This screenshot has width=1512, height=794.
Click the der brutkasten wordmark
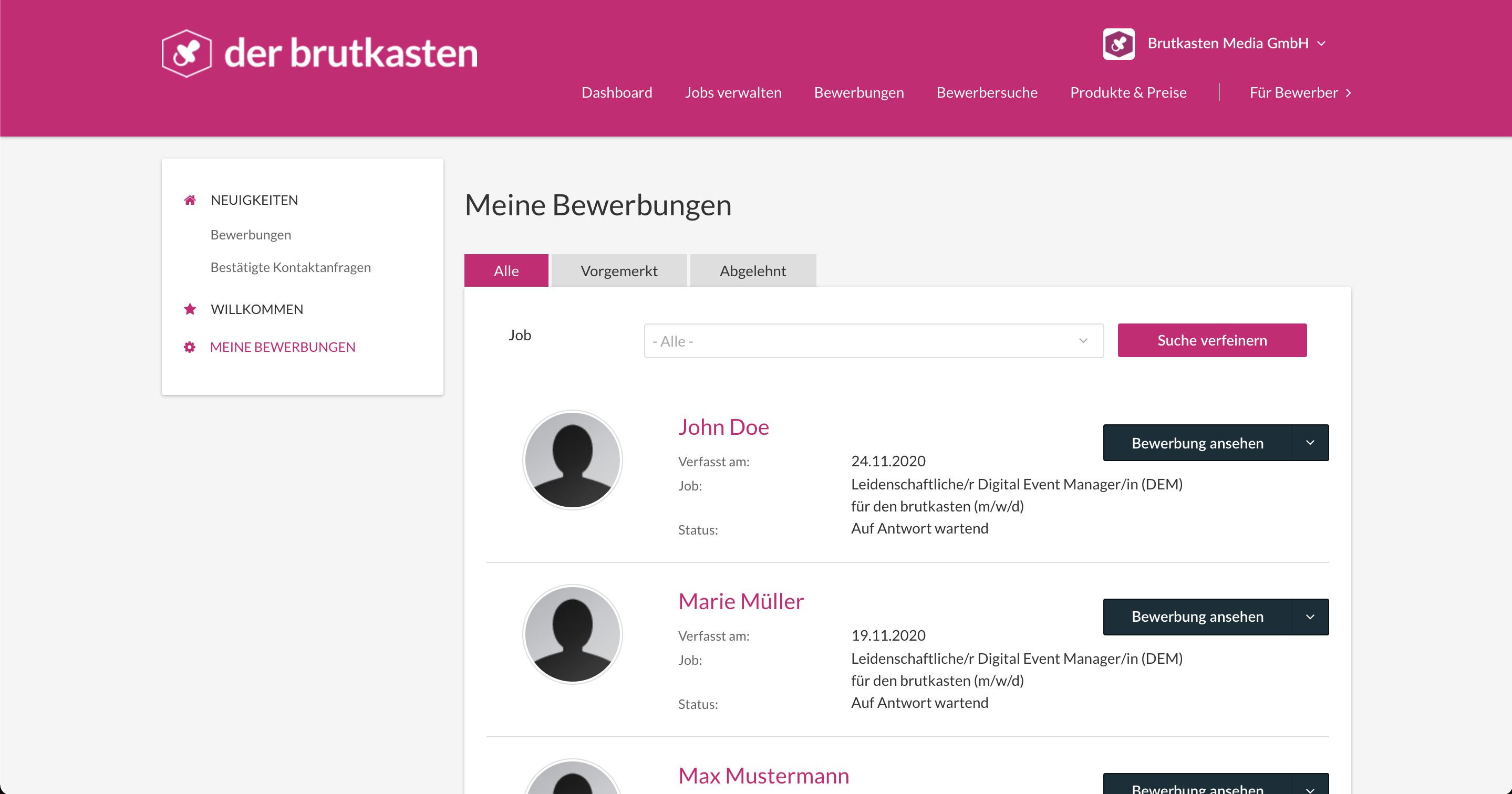click(351, 54)
